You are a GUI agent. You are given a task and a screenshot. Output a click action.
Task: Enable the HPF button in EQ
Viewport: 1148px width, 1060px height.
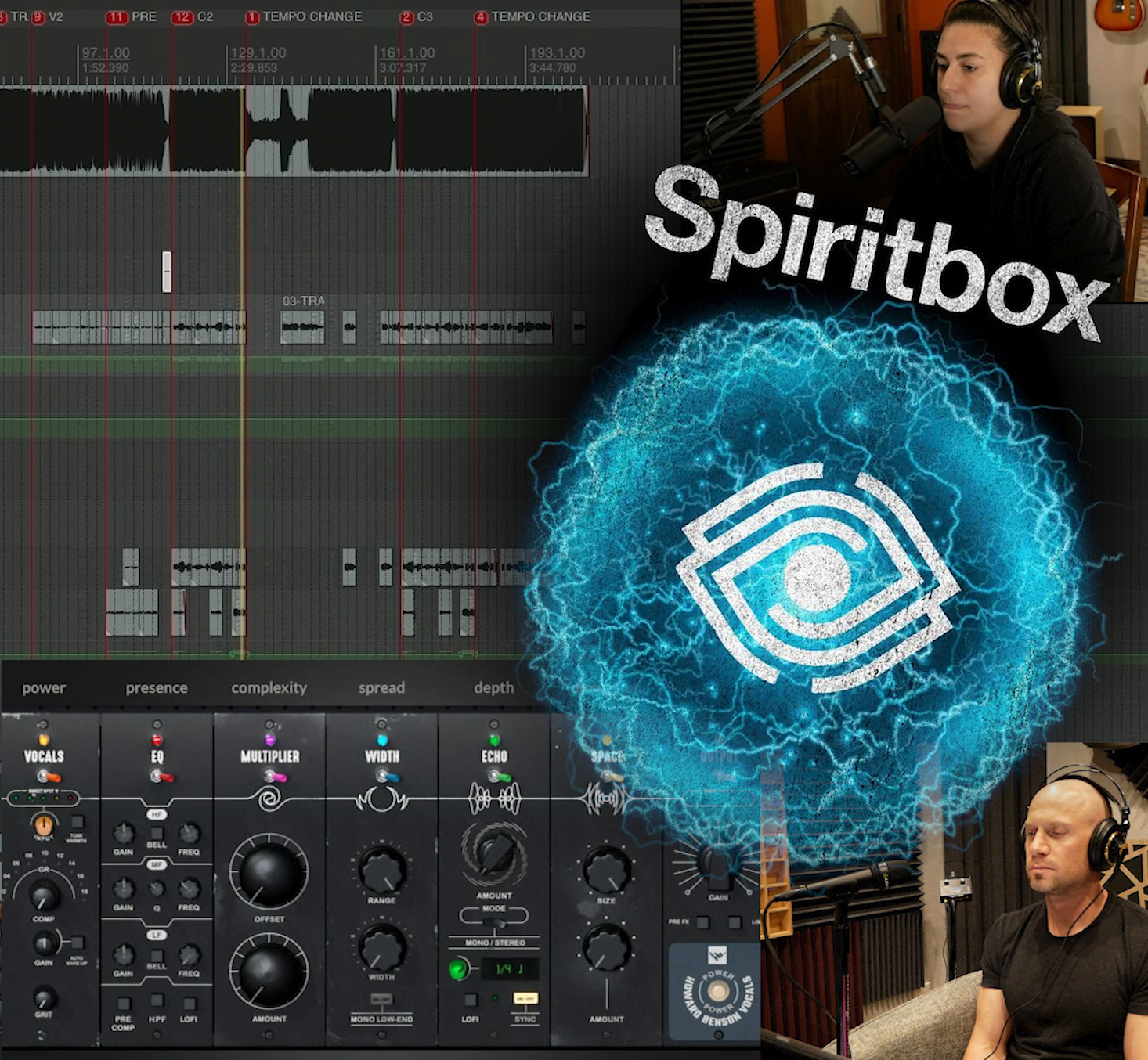tap(157, 1001)
